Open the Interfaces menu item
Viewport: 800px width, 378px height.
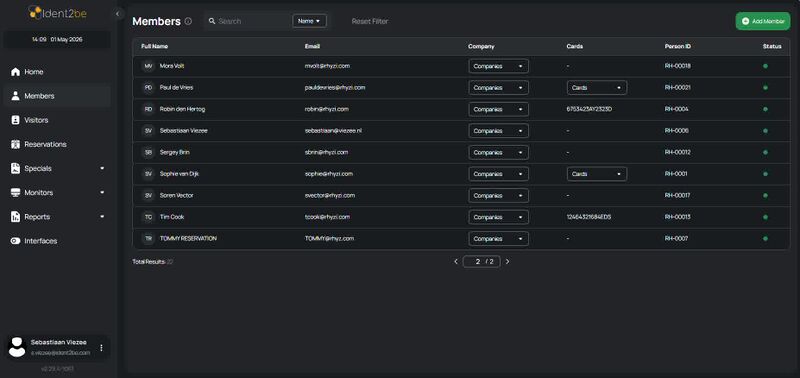coord(57,241)
